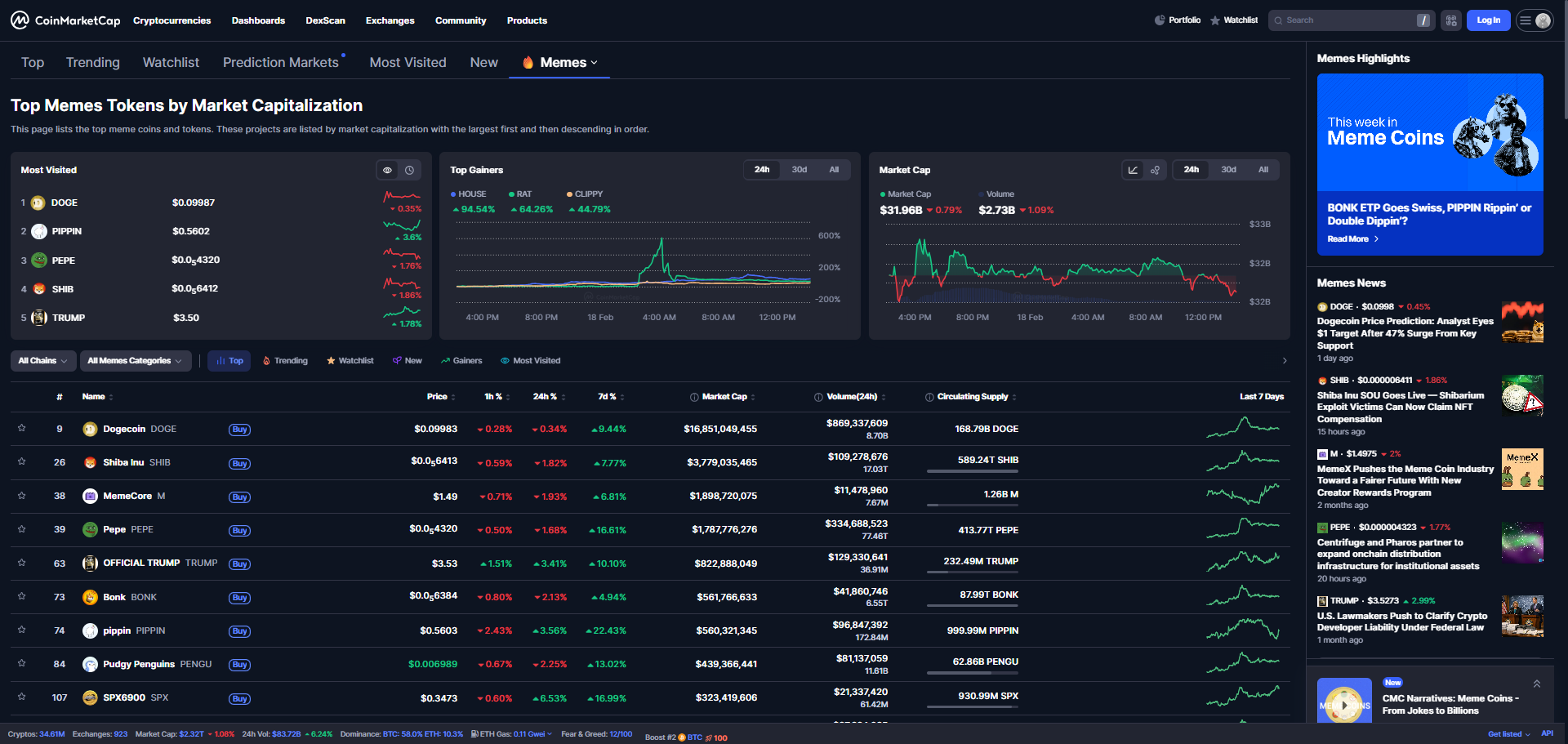Screen dimensions: 1568x744
Task: Open the hamburger profile menu
Action: coord(1535,20)
